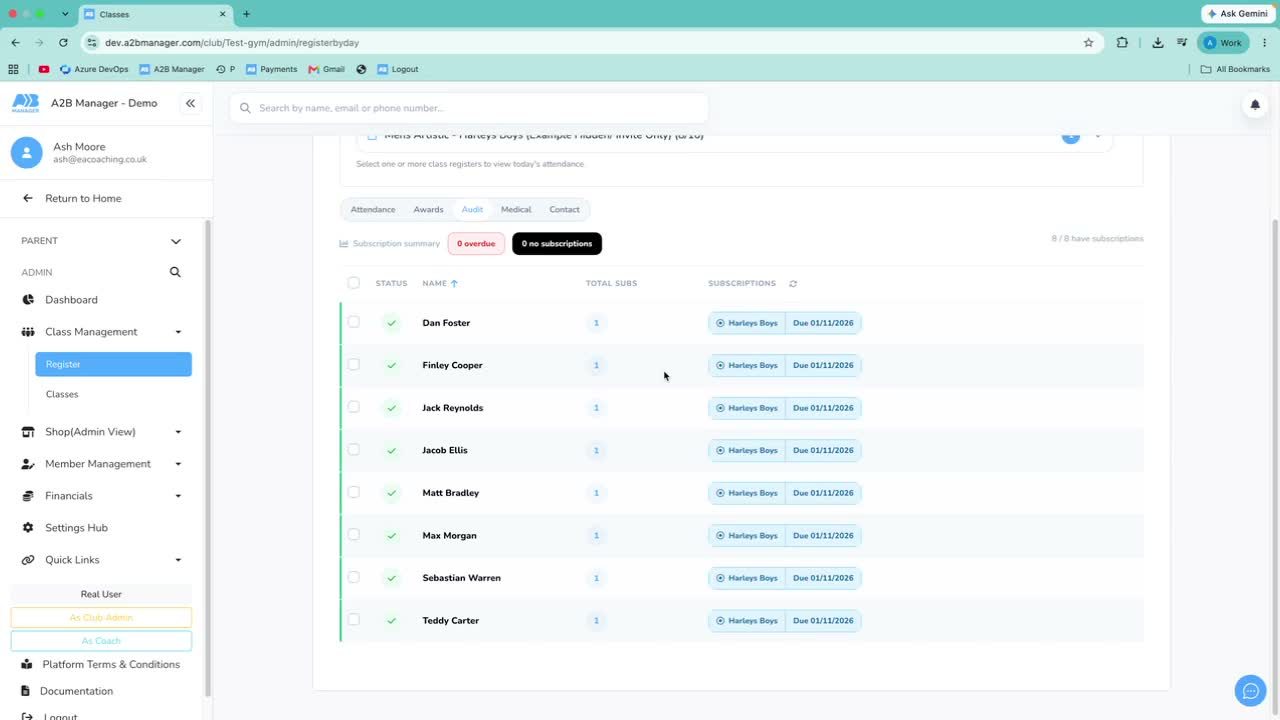Switch to the Medical tab
Image resolution: width=1280 pixels, height=720 pixels.
point(516,210)
